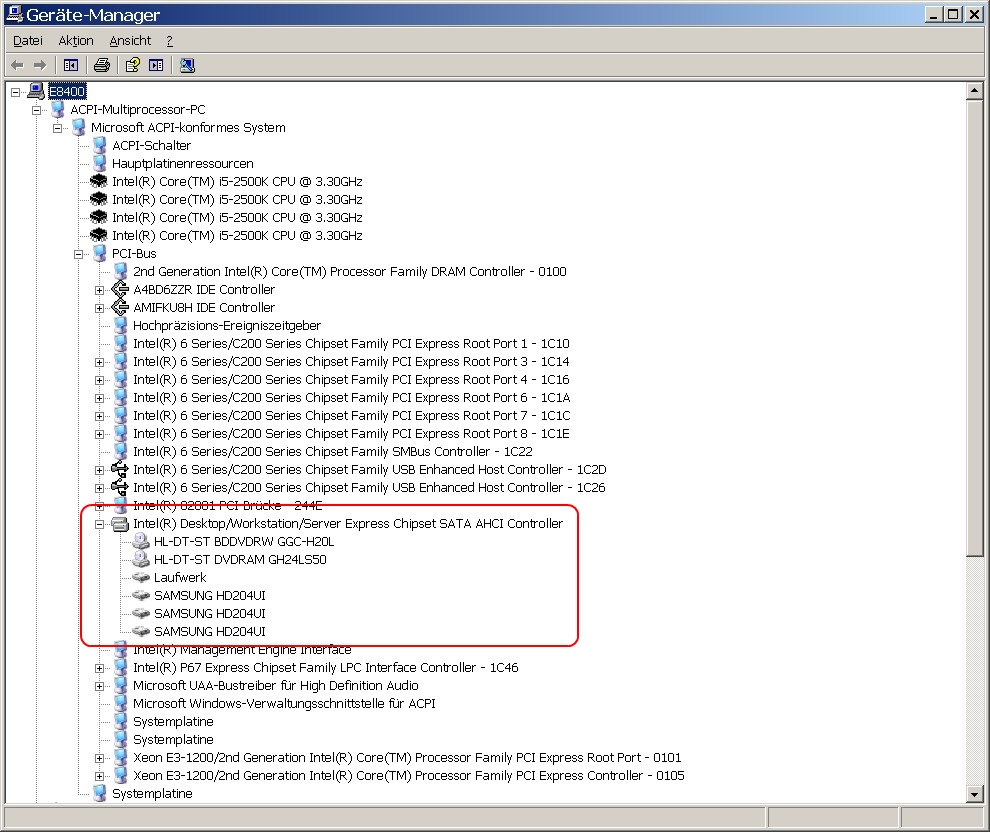990x832 pixels.
Task: Select Microsoft Windows-Verwaltungsschnittstelle für ACPI
Action: click(x=284, y=703)
